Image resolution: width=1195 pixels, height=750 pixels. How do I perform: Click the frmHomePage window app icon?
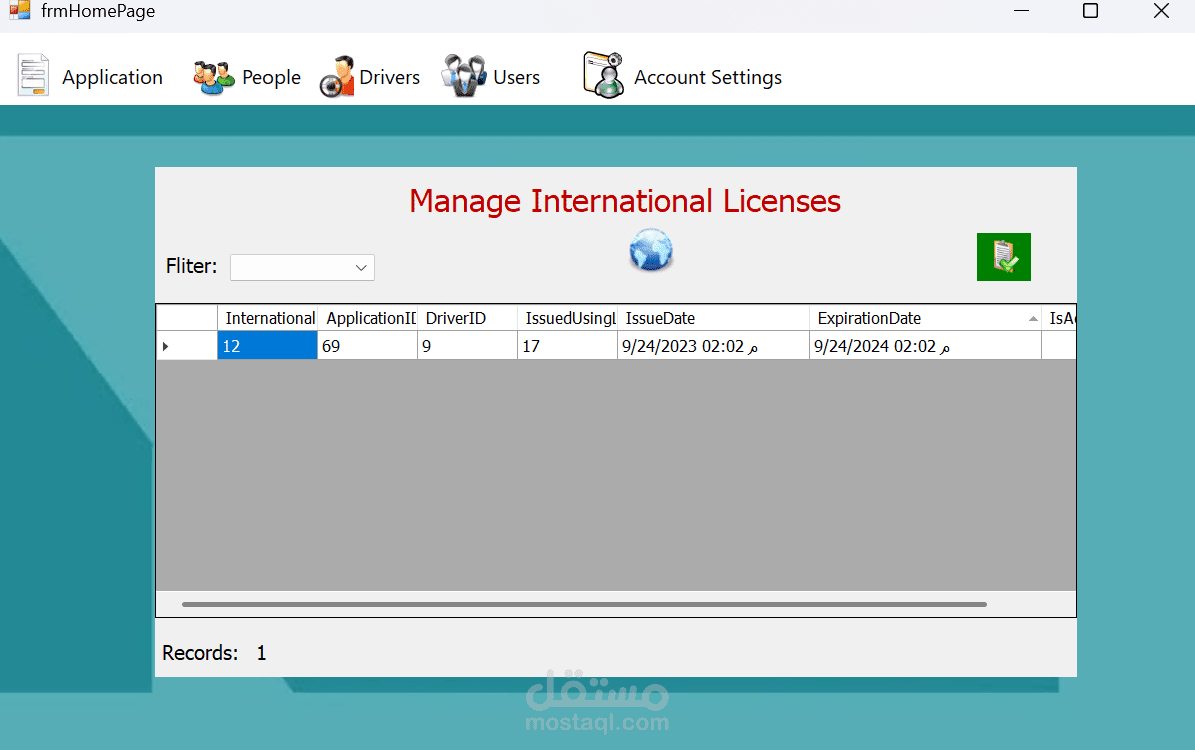coord(20,10)
